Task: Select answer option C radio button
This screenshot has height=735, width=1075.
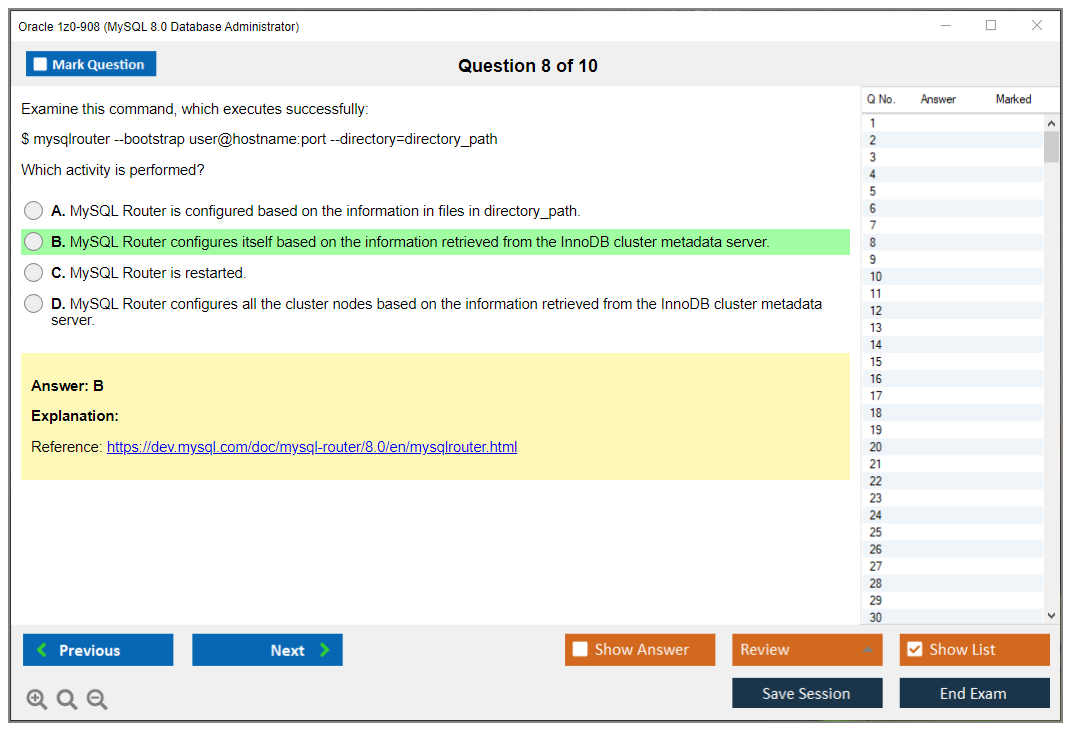Action: click(x=33, y=272)
